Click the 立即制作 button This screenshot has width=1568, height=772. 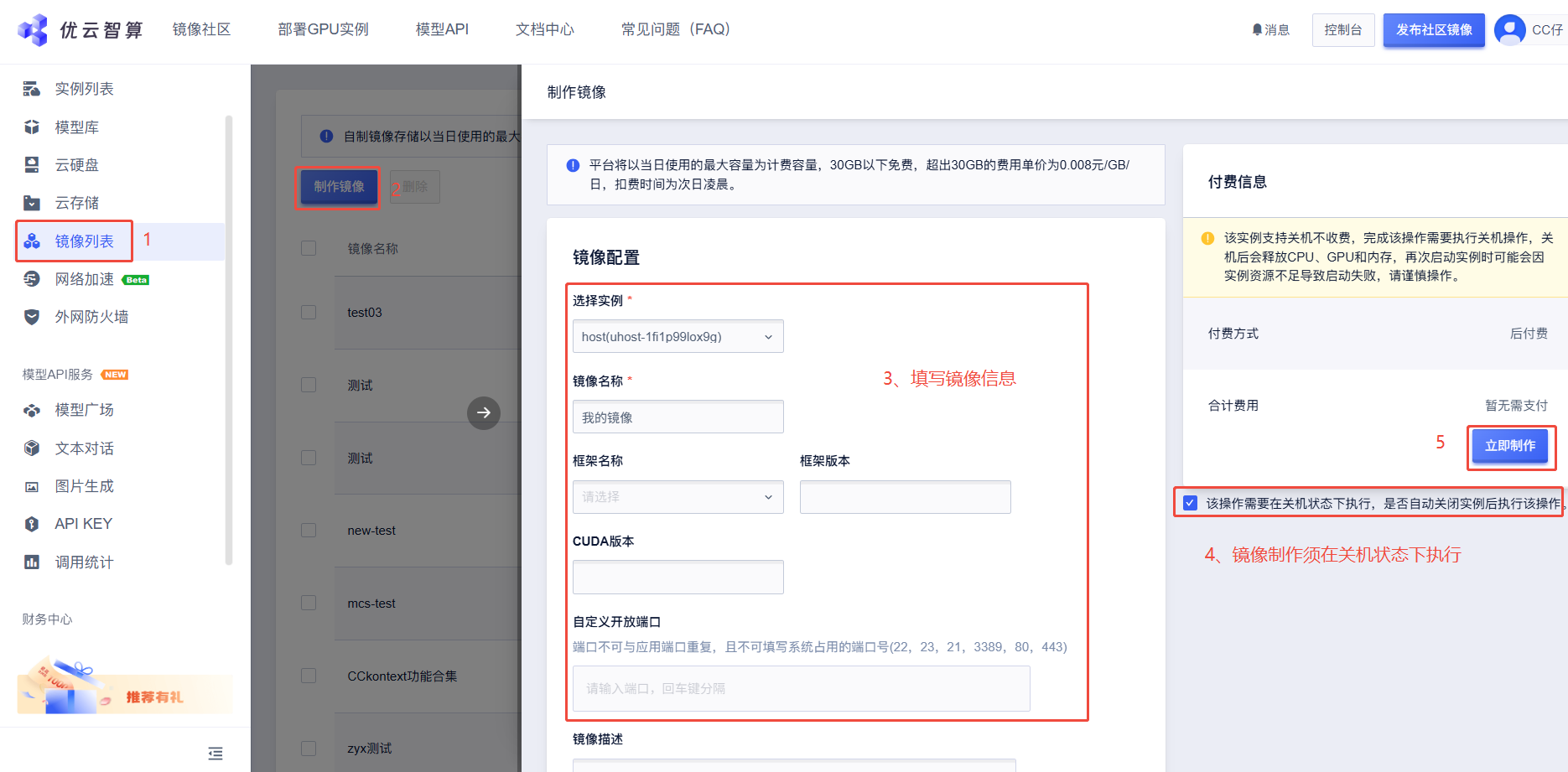pos(1510,446)
